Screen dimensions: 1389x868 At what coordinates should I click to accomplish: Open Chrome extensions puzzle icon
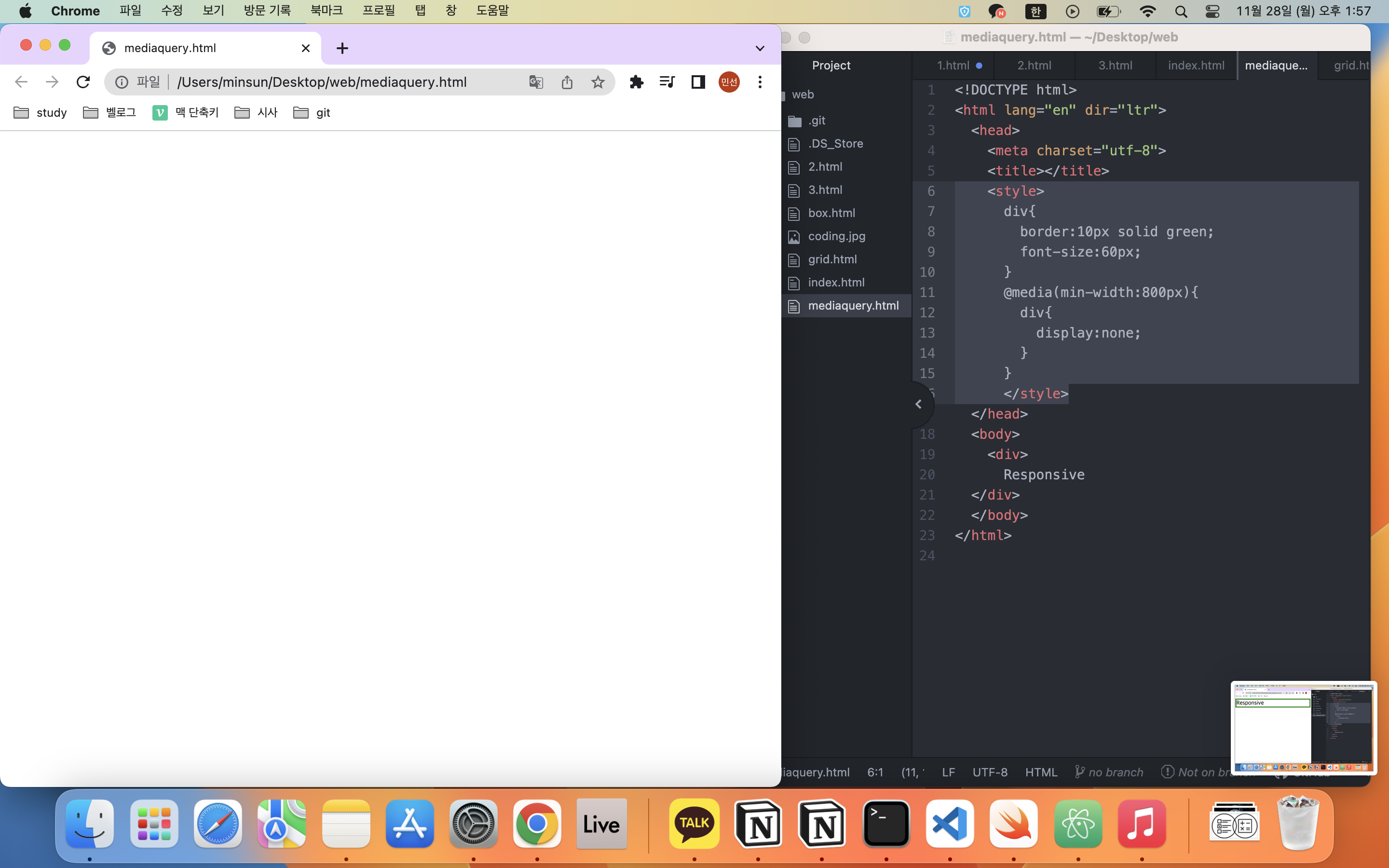tap(637, 82)
